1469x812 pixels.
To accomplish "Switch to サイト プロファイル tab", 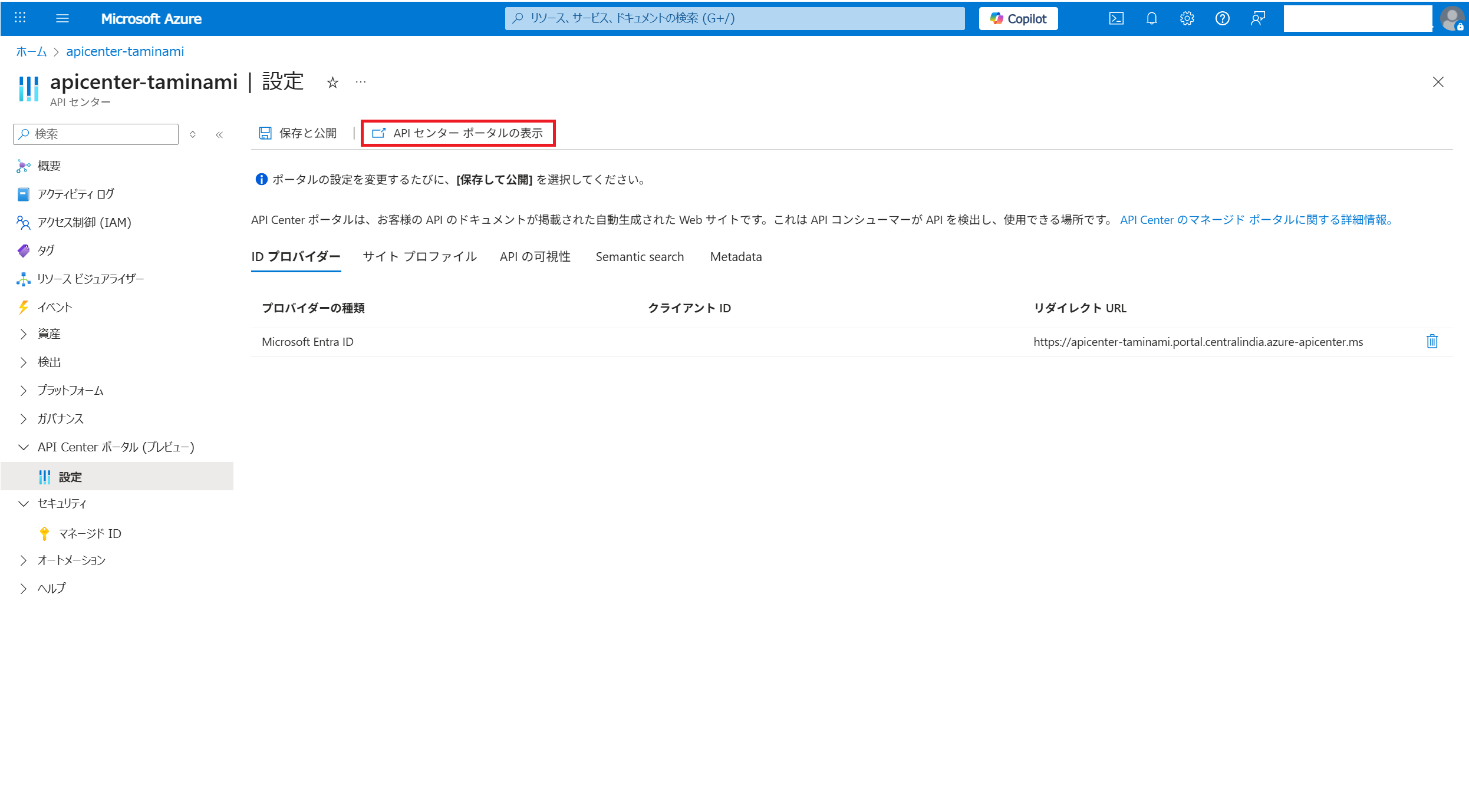I will 420,257.
